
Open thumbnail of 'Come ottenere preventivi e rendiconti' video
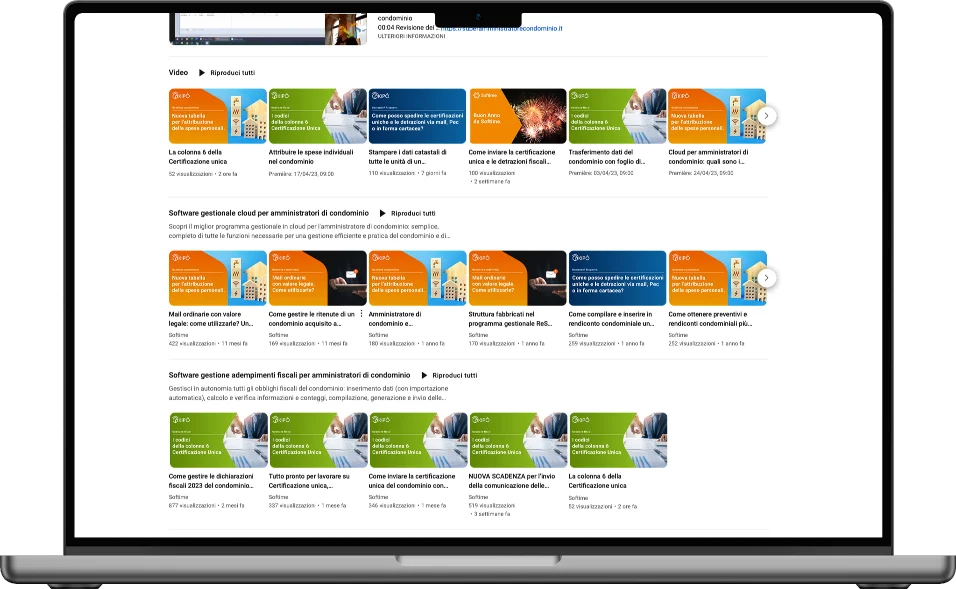[x=718, y=278]
